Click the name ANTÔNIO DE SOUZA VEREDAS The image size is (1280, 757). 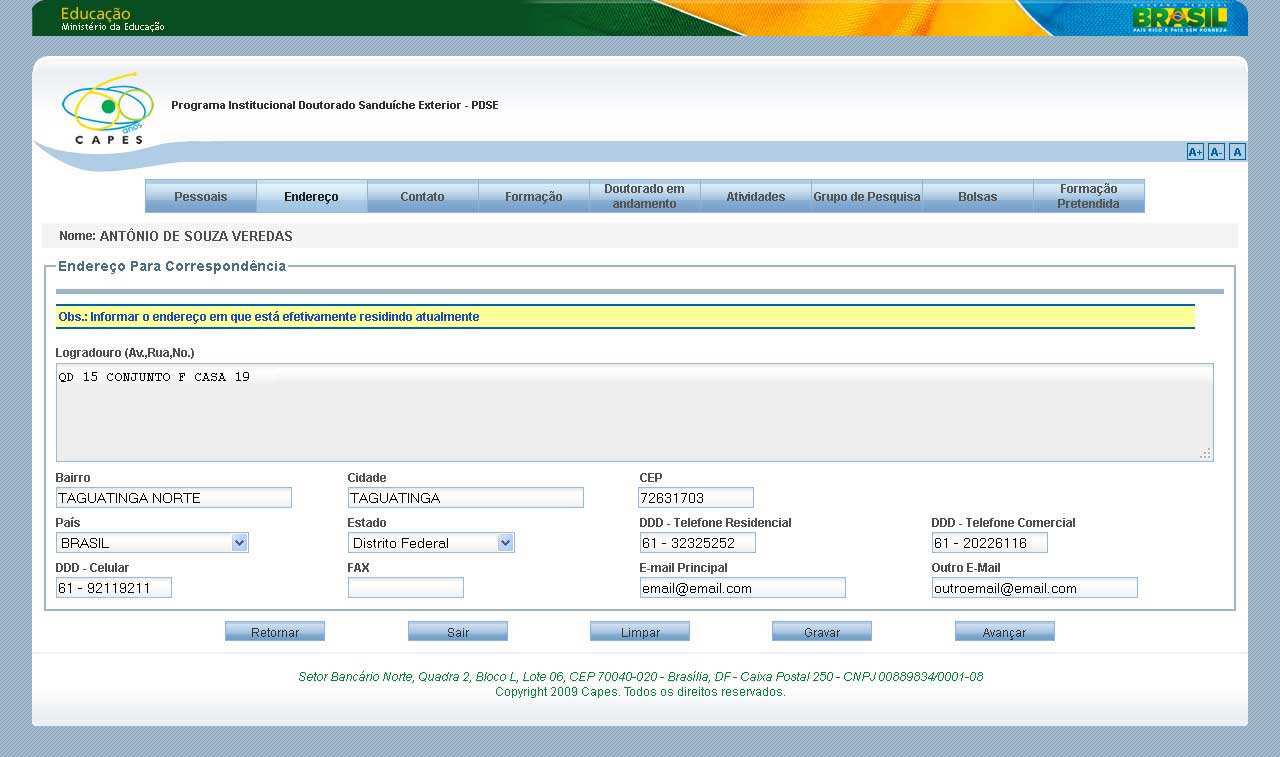coord(196,236)
